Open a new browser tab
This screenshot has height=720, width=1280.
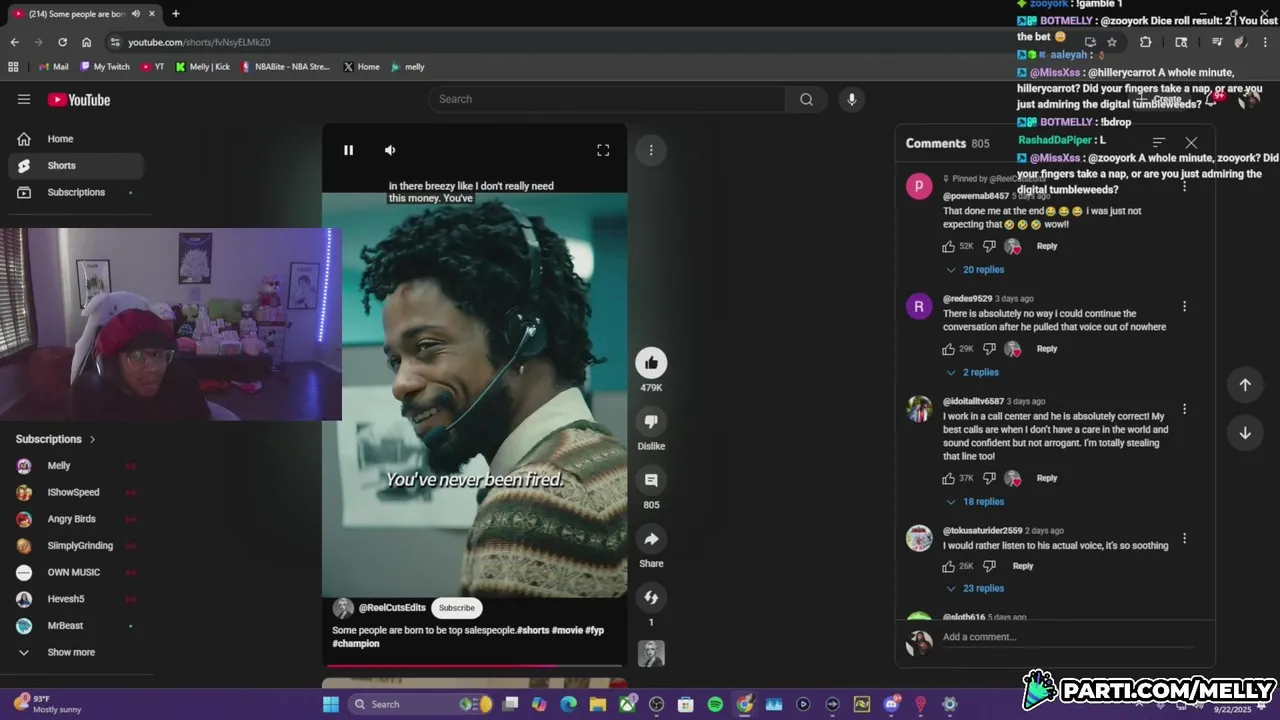click(176, 14)
